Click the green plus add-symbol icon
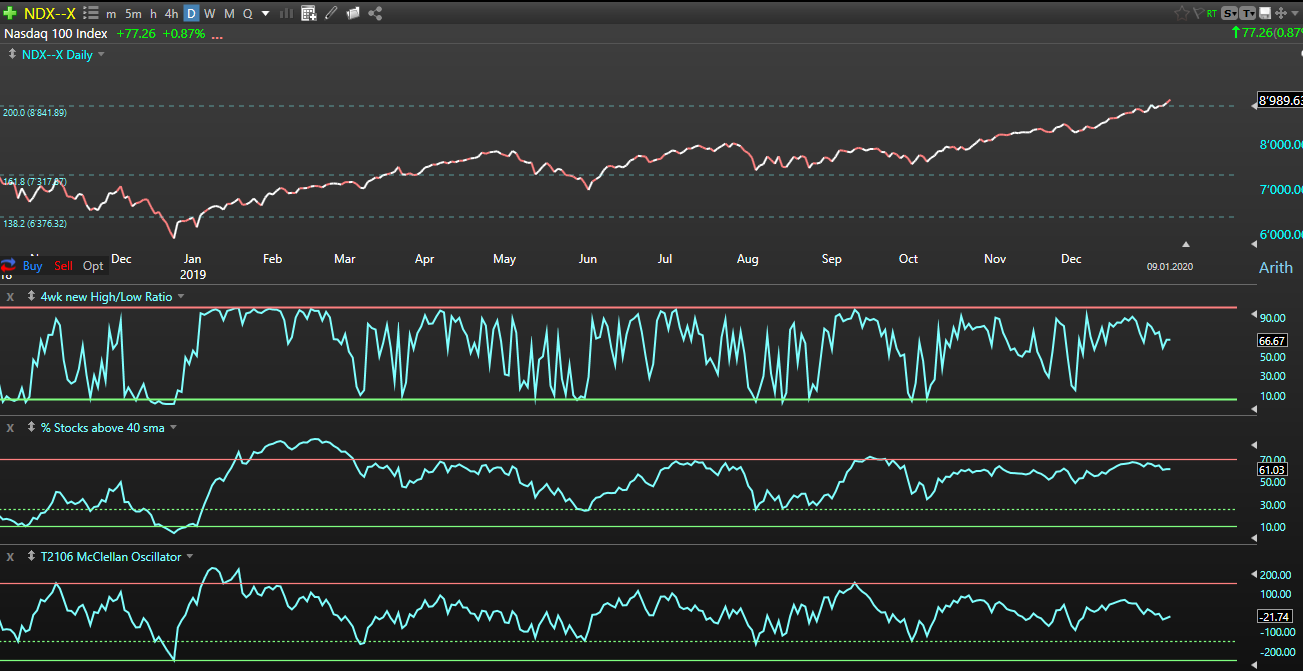 coord(10,13)
